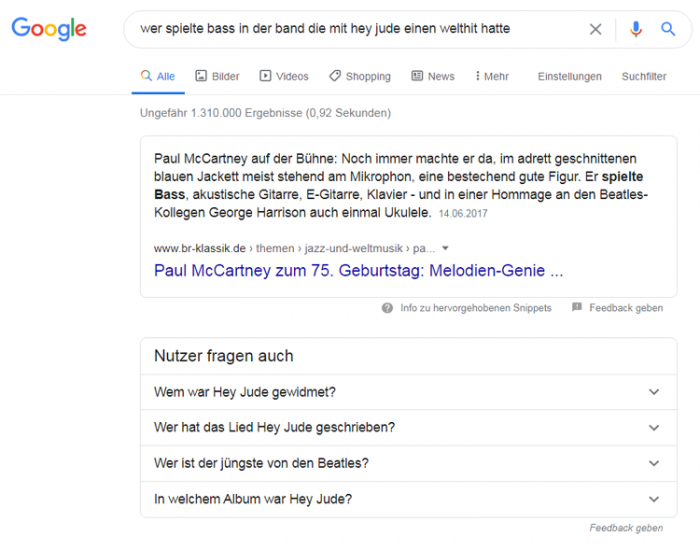Open Paul McCartney zum 75. Geburtstag link

(x=358, y=271)
